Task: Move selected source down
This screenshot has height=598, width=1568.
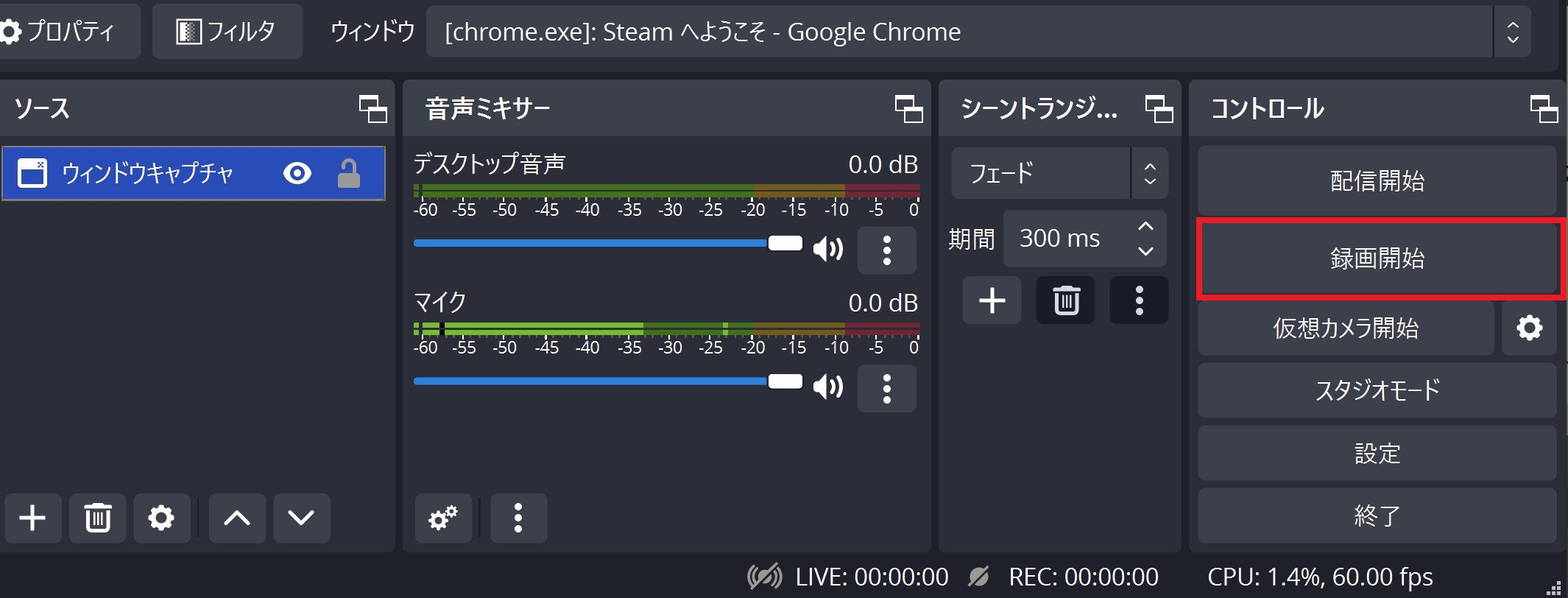Action: [x=301, y=518]
